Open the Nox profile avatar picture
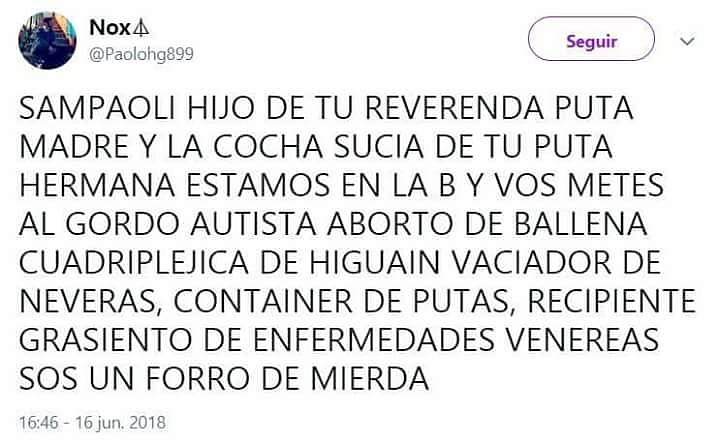Viewport: 720px width, 441px height. (x=47, y=40)
